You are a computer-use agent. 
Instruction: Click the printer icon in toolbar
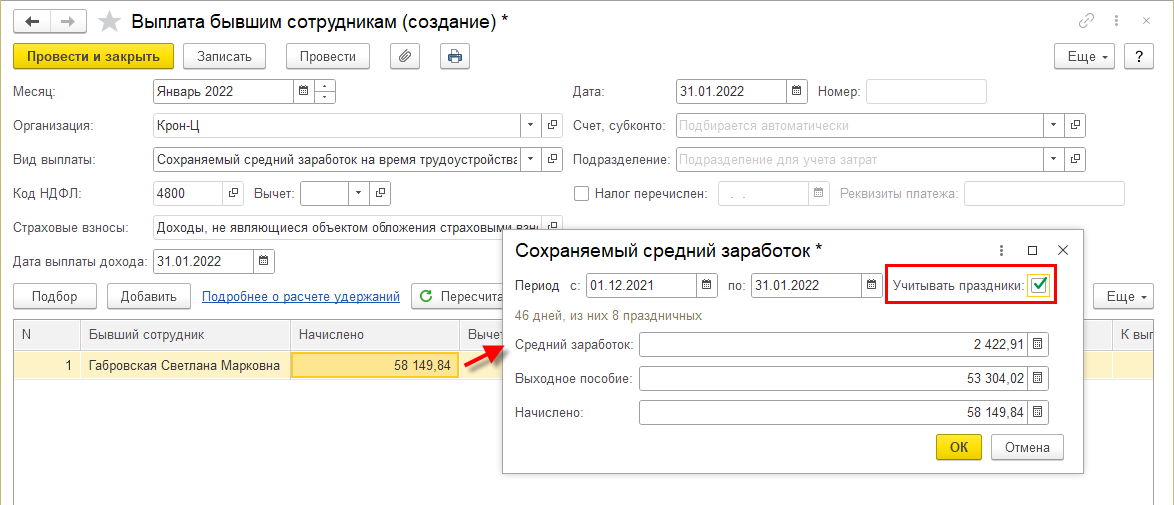[x=455, y=56]
